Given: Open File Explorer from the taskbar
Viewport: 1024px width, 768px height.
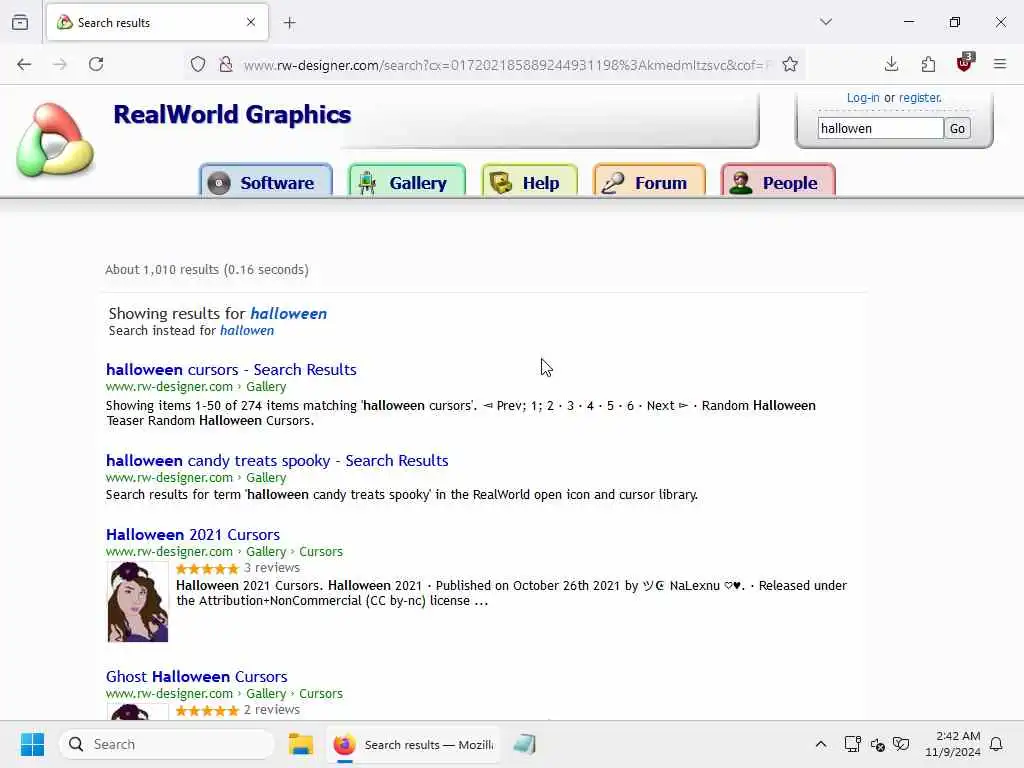Looking at the screenshot, I should coord(301,744).
